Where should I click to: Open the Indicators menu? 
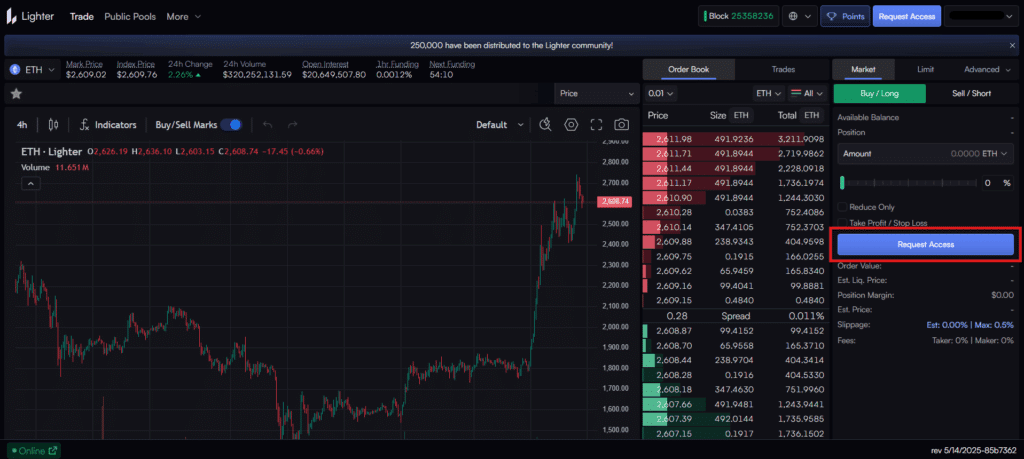pos(108,125)
